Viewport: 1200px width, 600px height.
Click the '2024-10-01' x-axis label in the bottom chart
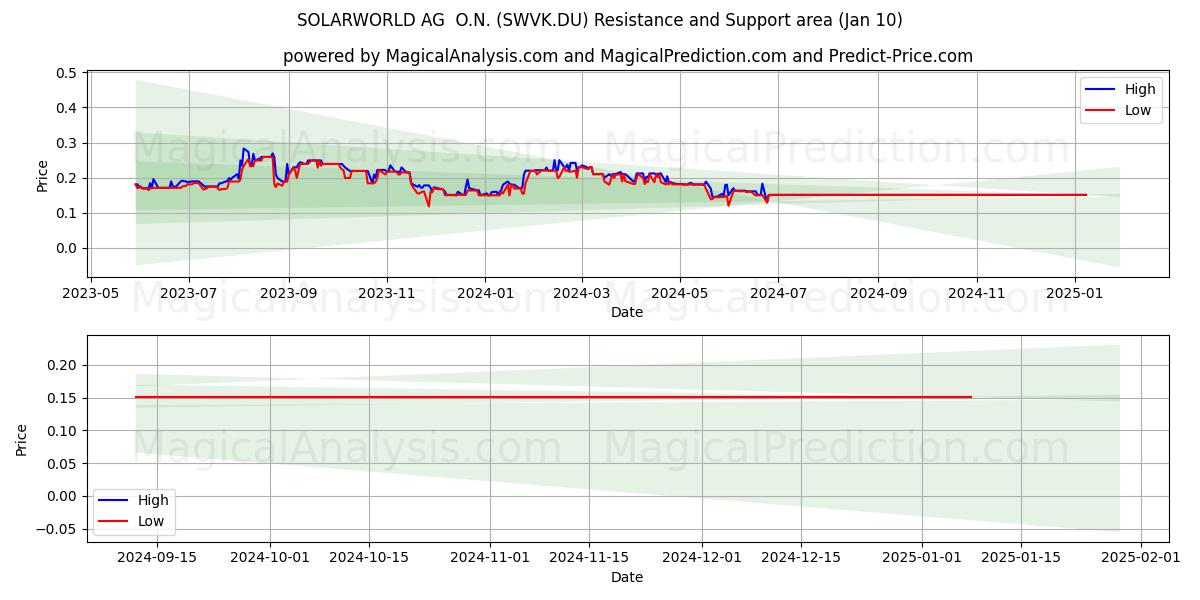(x=269, y=559)
